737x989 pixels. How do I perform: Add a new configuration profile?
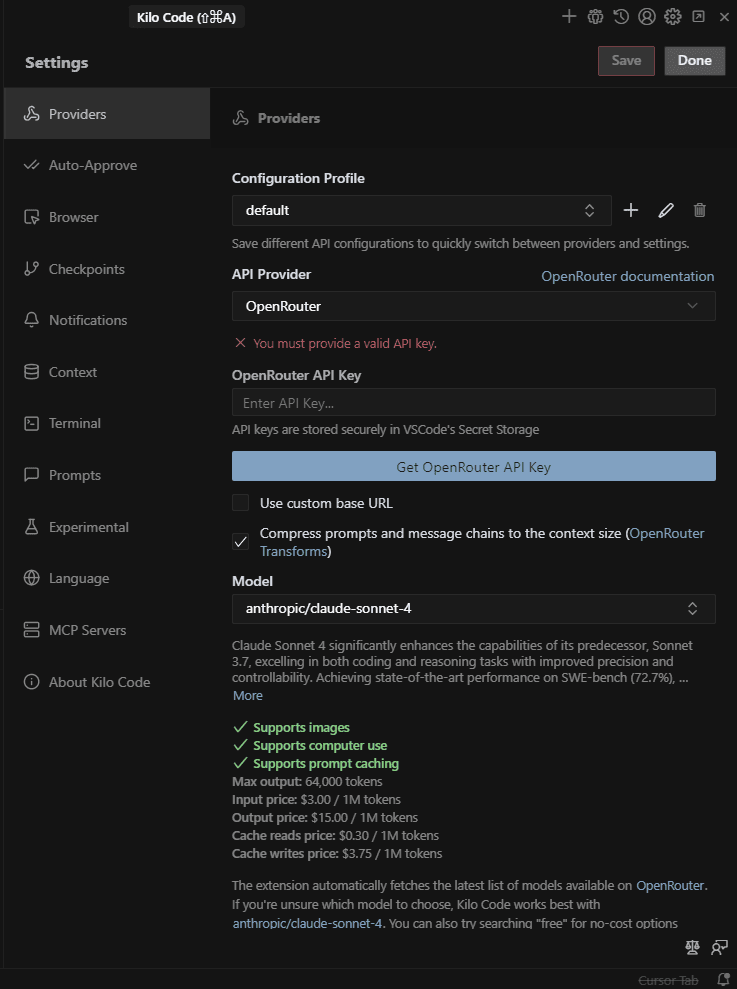click(x=630, y=210)
